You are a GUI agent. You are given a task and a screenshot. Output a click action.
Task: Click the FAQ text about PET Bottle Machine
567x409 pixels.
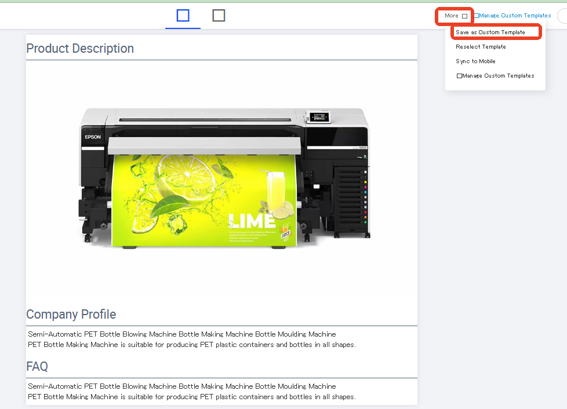click(192, 391)
